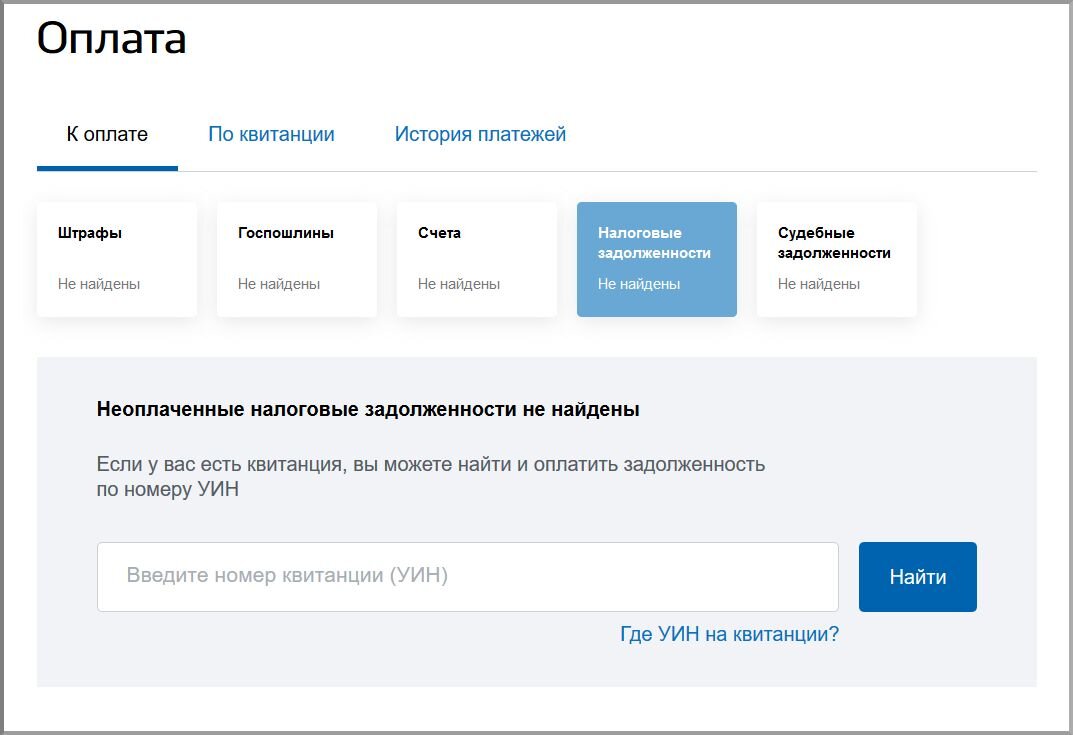Switch to the К оплате tab
Image resolution: width=1073 pixels, height=735 pixels.
pyautogui.click(x=107, y=133)
